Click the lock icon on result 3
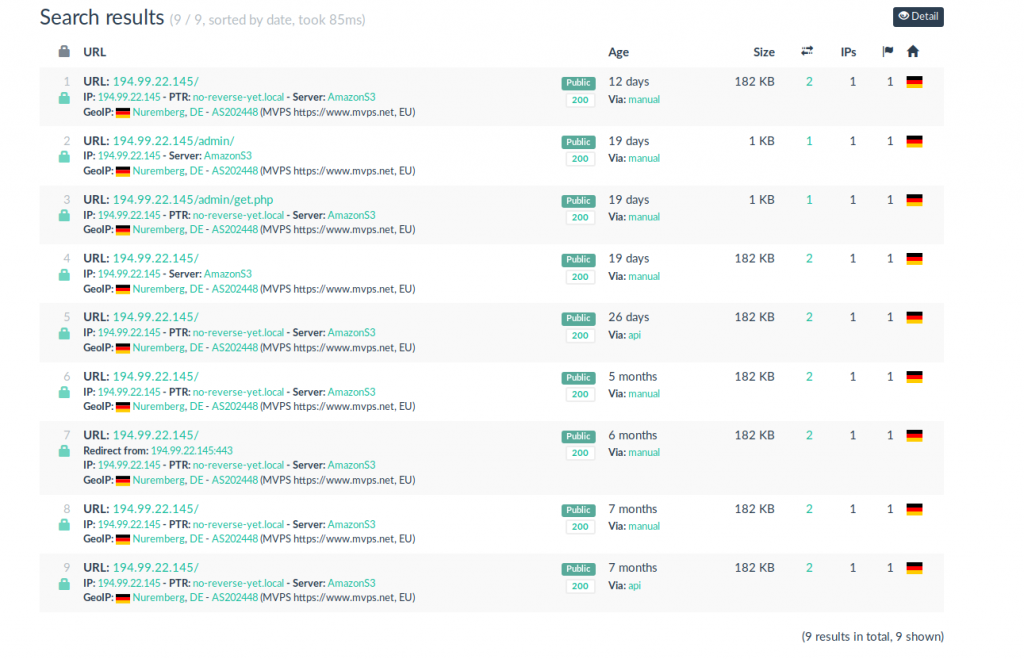Viewport: 1024px width, 659px height. (x=64, y=216)
